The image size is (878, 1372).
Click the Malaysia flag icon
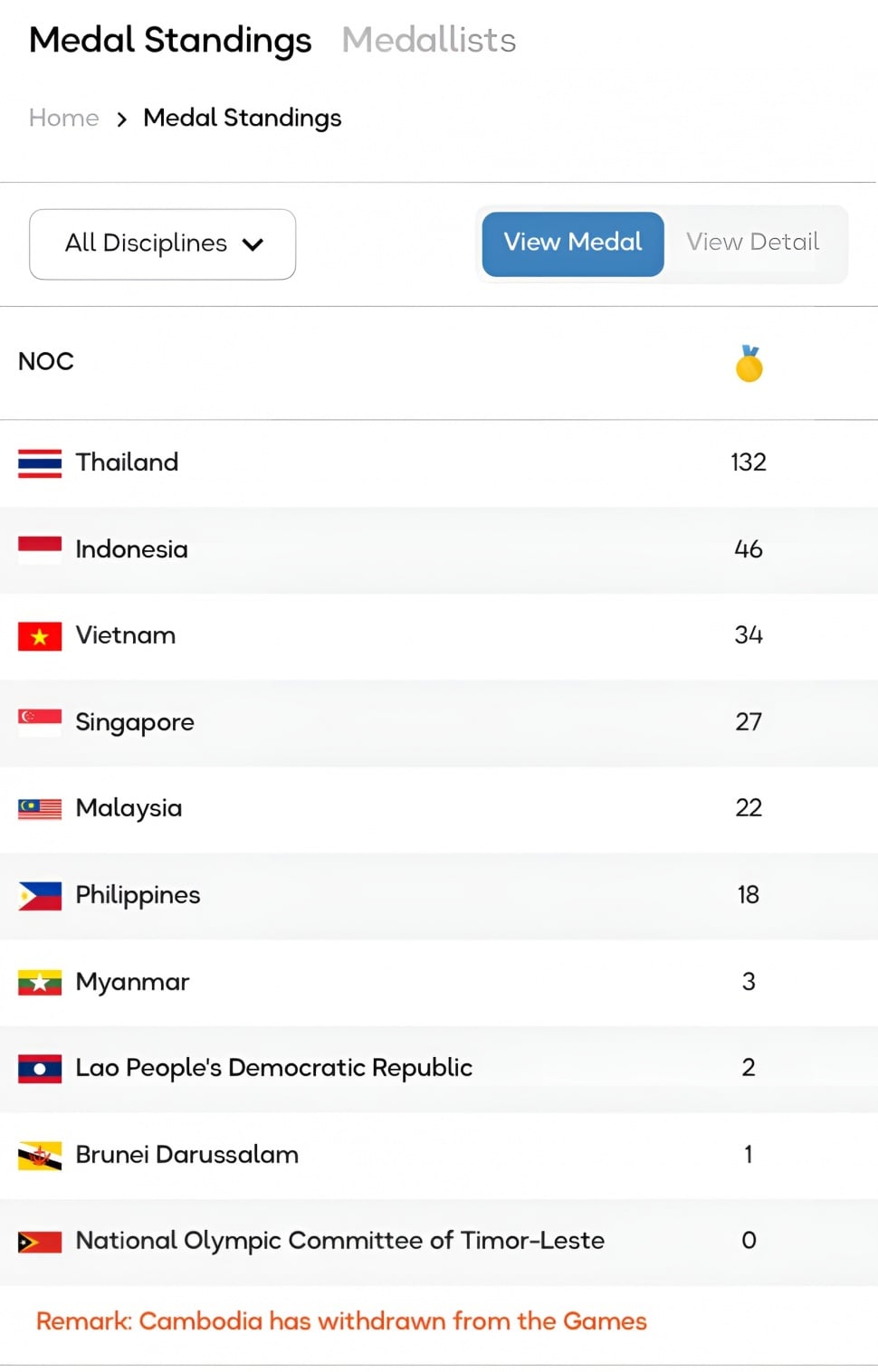tap(40, 808)
